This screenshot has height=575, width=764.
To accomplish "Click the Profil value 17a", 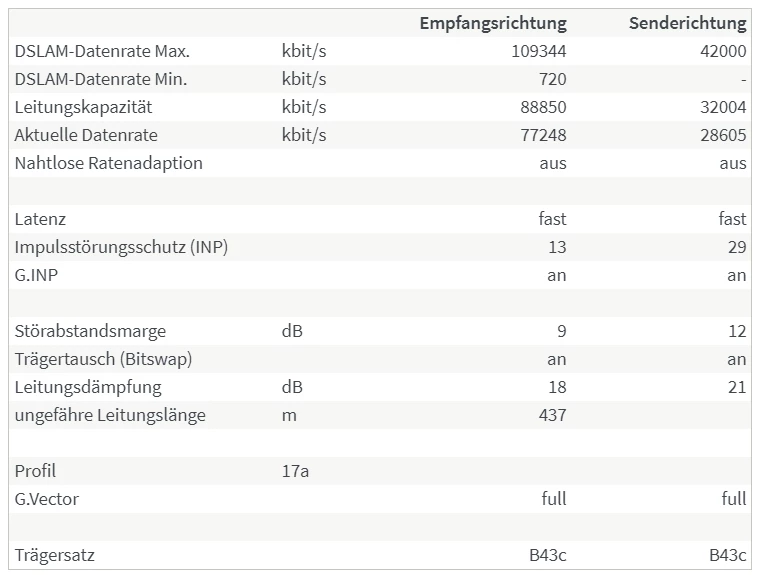I will (295, 471).
